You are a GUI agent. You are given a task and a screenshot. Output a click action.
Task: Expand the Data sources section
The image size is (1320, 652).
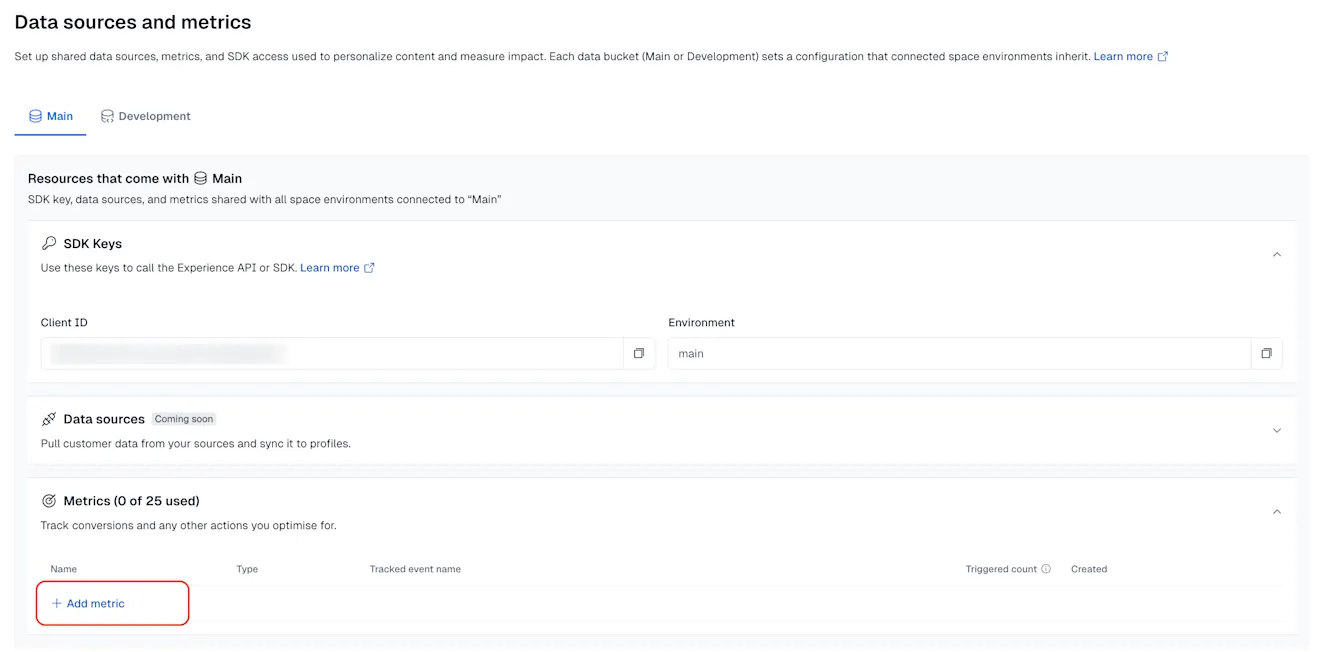pyautogui.click(x=1277, y=430)
